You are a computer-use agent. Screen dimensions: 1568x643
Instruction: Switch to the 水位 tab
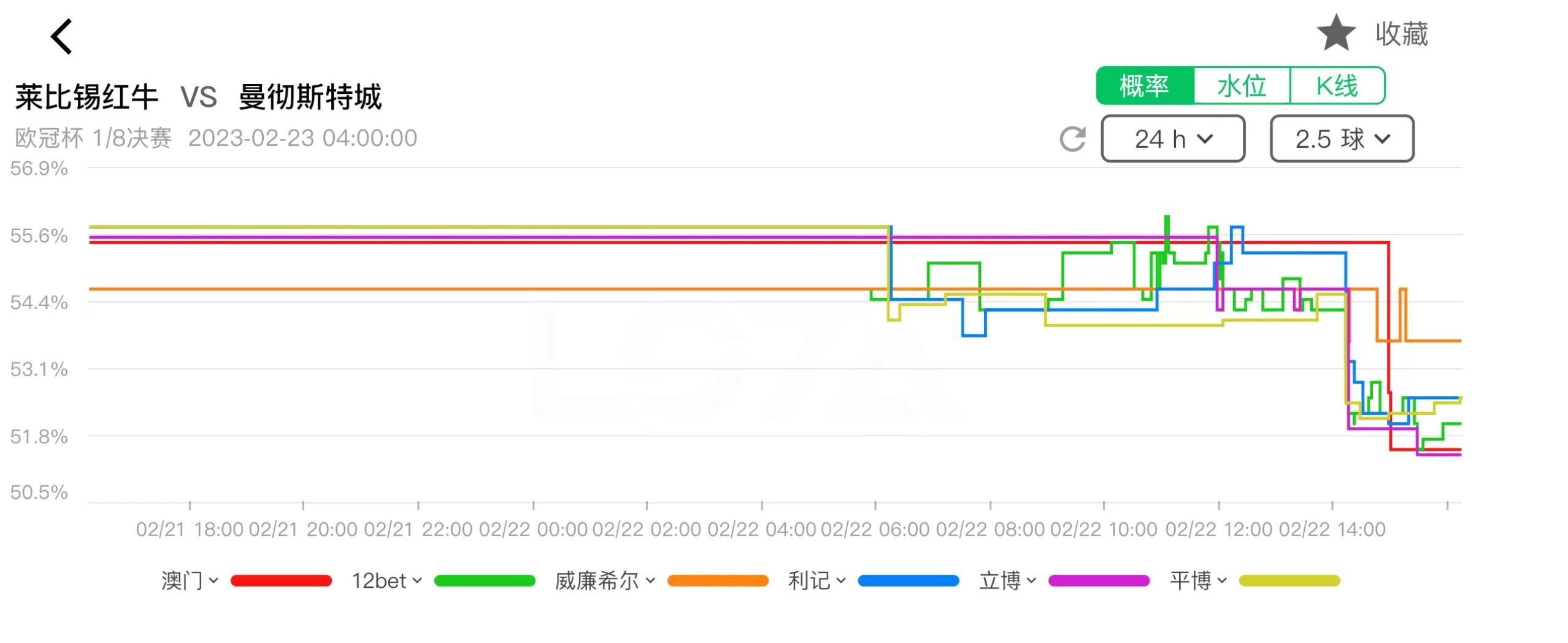coord(1242,86)
